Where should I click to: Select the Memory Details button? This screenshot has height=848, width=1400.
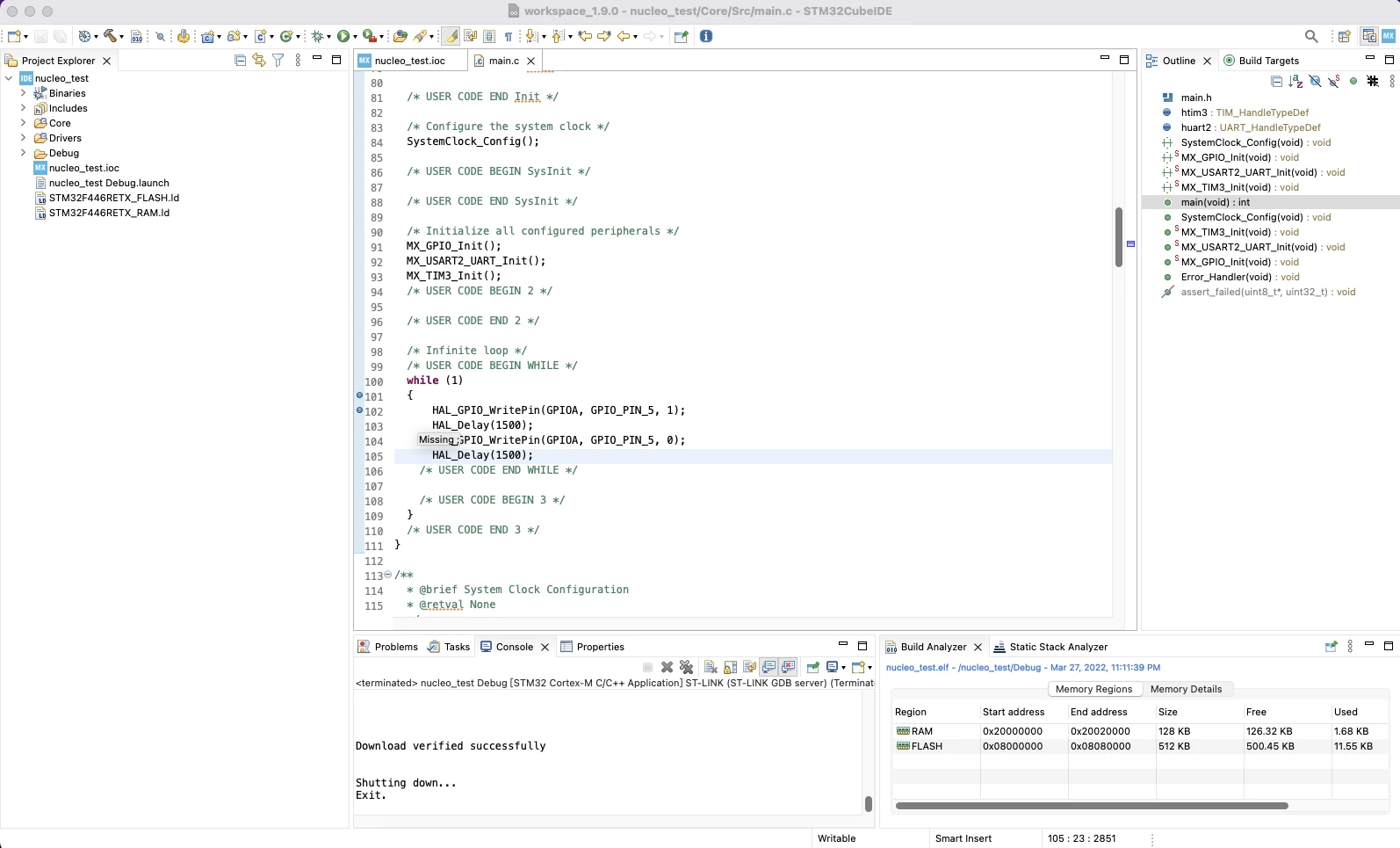[1186, 689]
